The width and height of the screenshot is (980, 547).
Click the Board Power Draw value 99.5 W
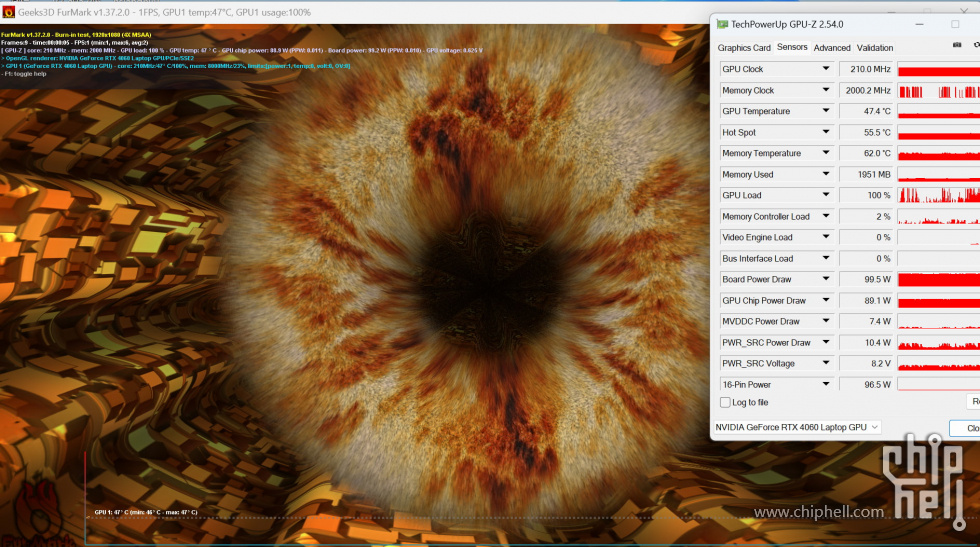[x=866, y=279]
